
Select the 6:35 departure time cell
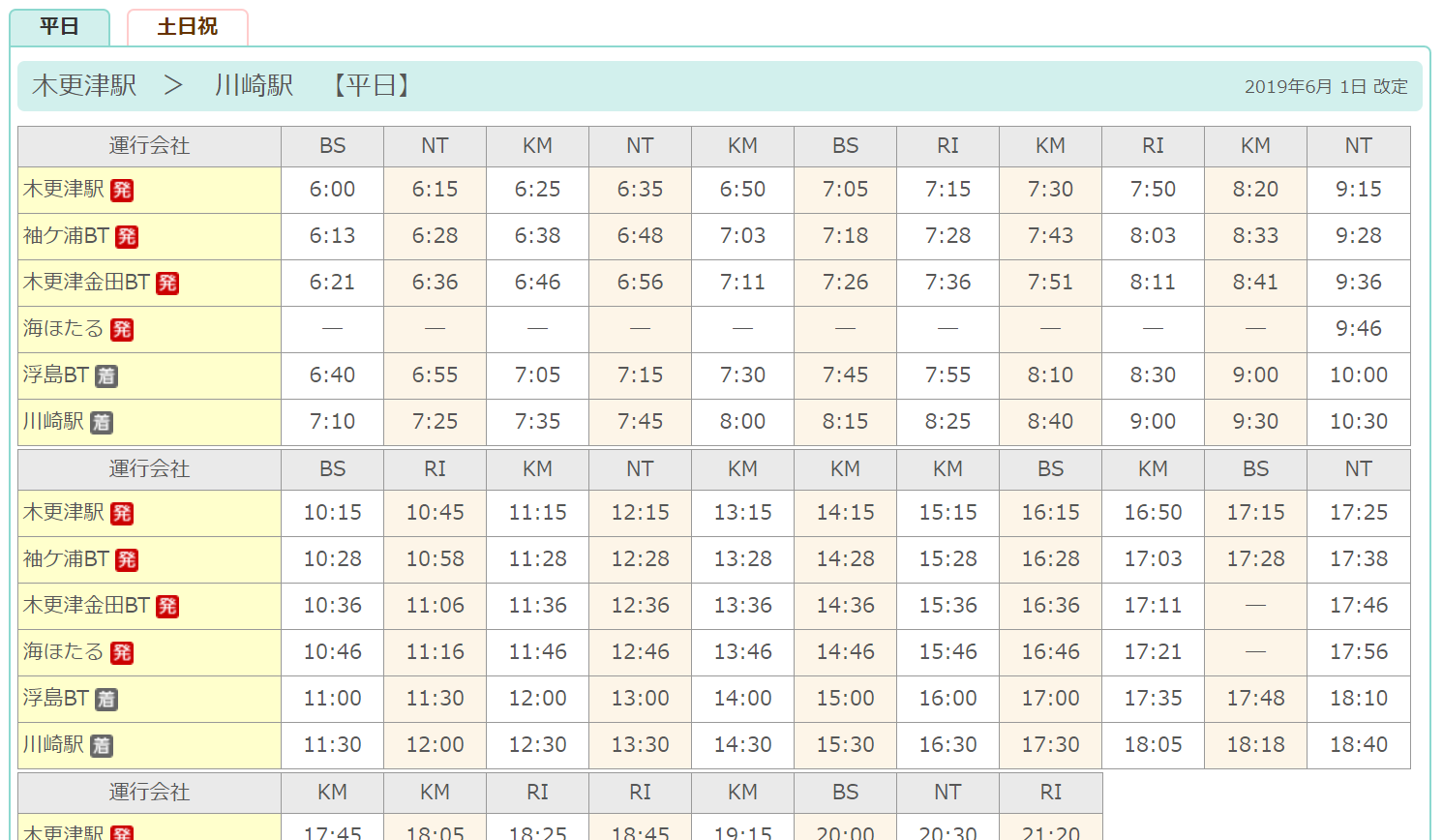641,190
